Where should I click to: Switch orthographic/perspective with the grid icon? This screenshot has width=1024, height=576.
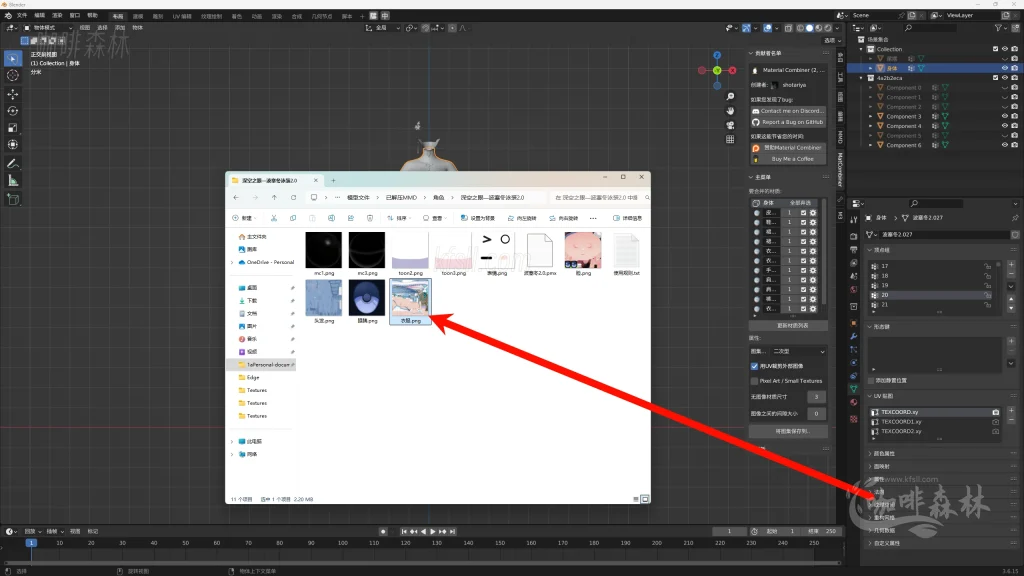(730, 139)
